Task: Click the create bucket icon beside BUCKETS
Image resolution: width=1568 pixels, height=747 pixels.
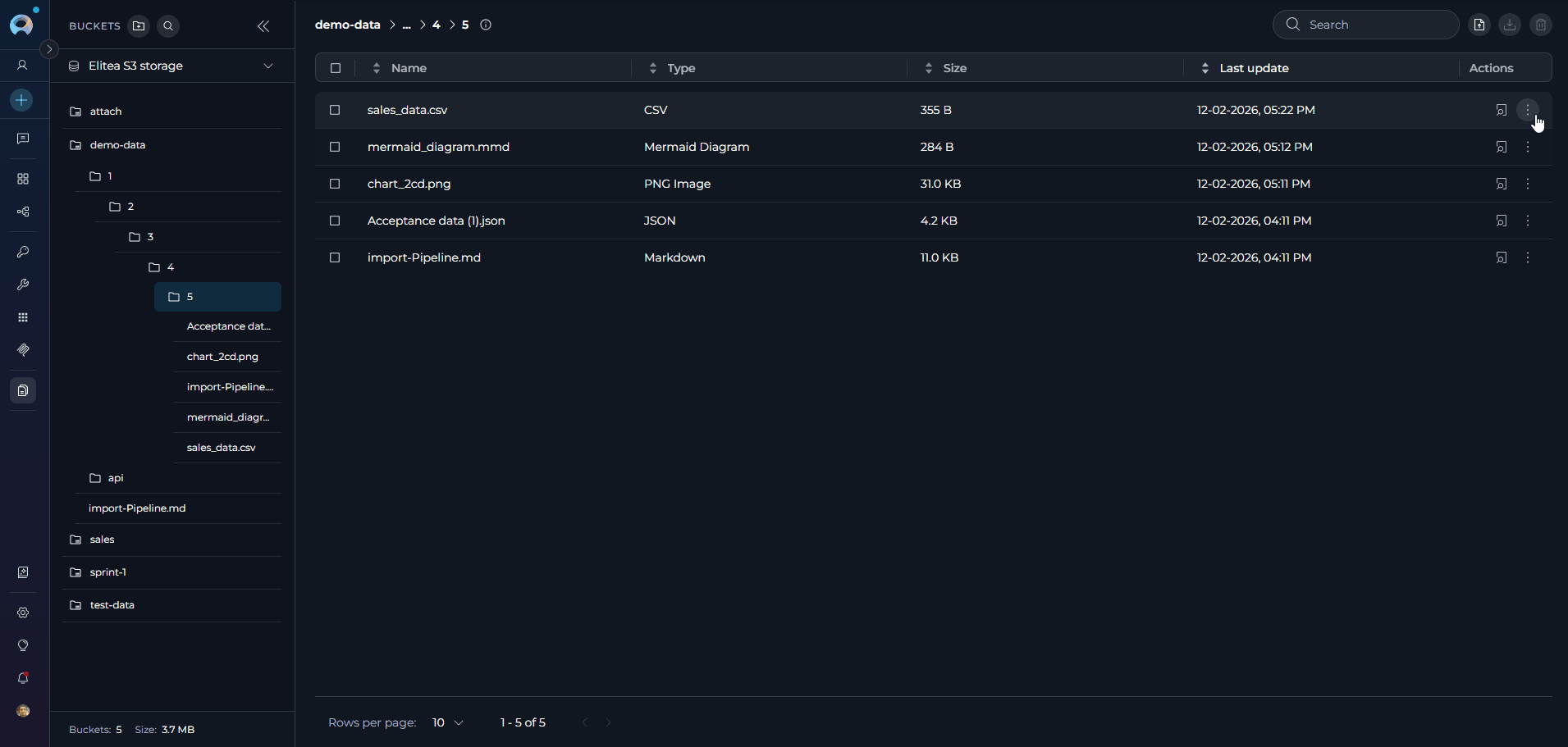Action: pyautogui.click(x=139, y=26)
